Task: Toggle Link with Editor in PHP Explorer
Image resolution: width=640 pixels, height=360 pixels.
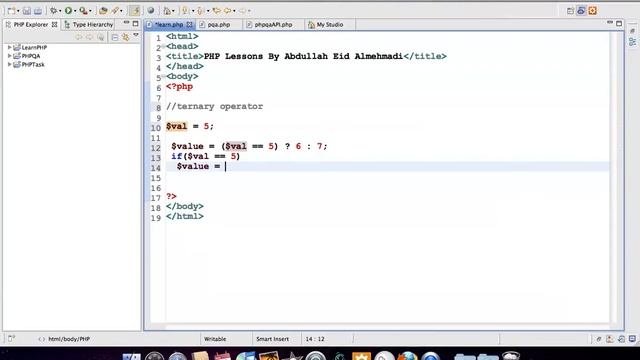Action: 126,37
